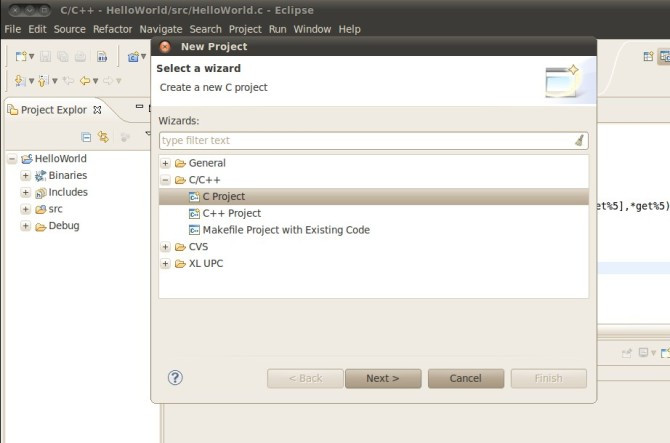Select the XL UPC folder label
Image resolution: width=670 pixels, height=443 pixels.
click(206, 264)
